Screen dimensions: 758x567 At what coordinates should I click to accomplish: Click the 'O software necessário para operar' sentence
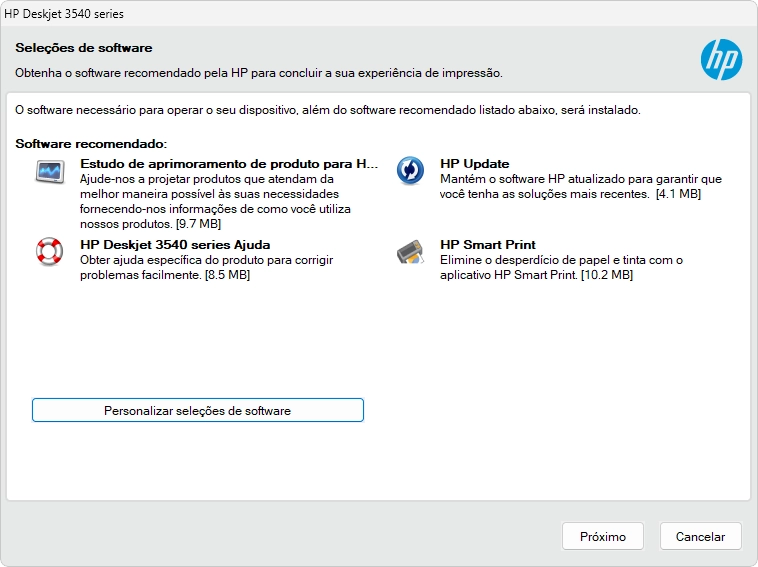(328, 110)
